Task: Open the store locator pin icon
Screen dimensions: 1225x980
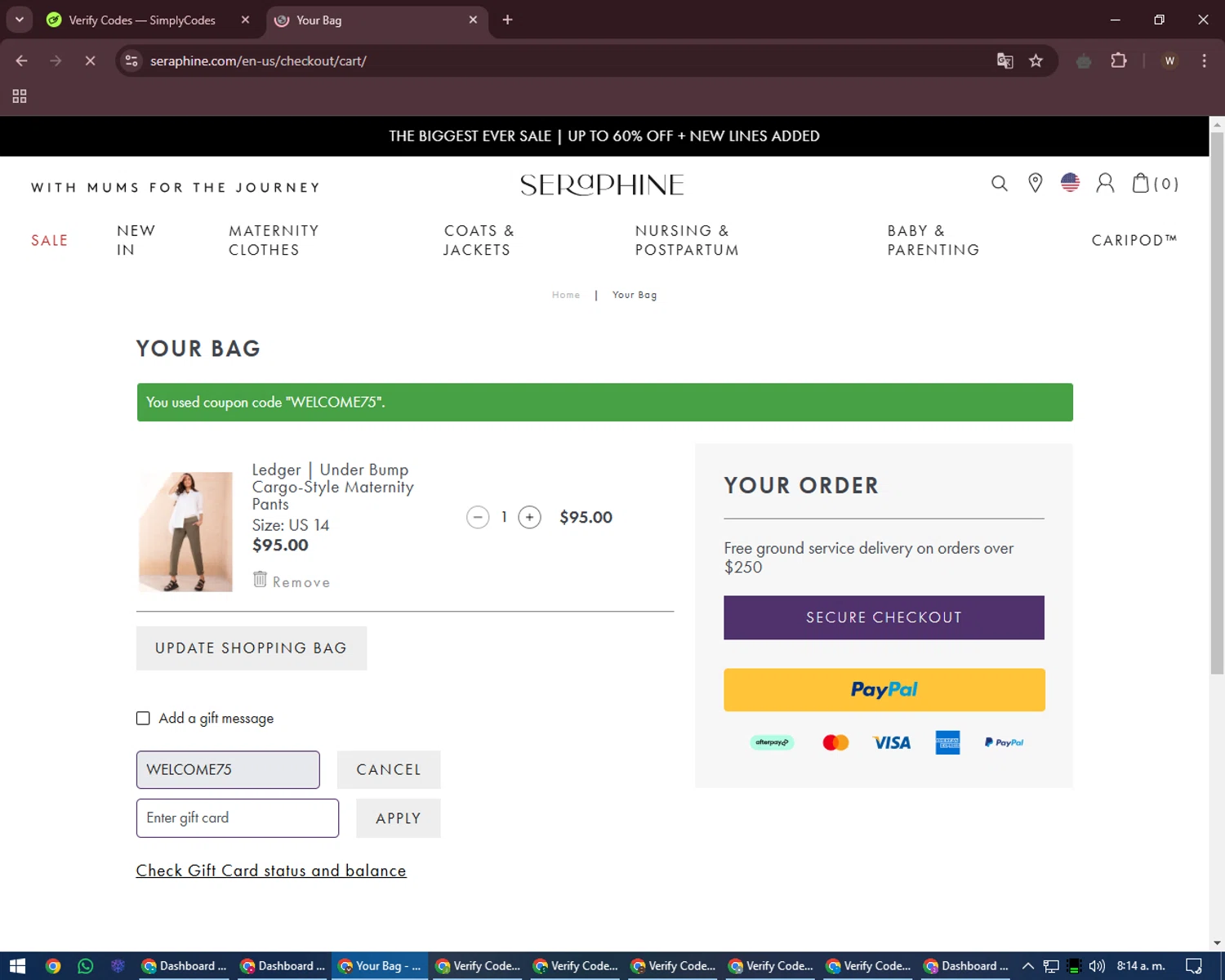Action: (x=1035, y=183)
